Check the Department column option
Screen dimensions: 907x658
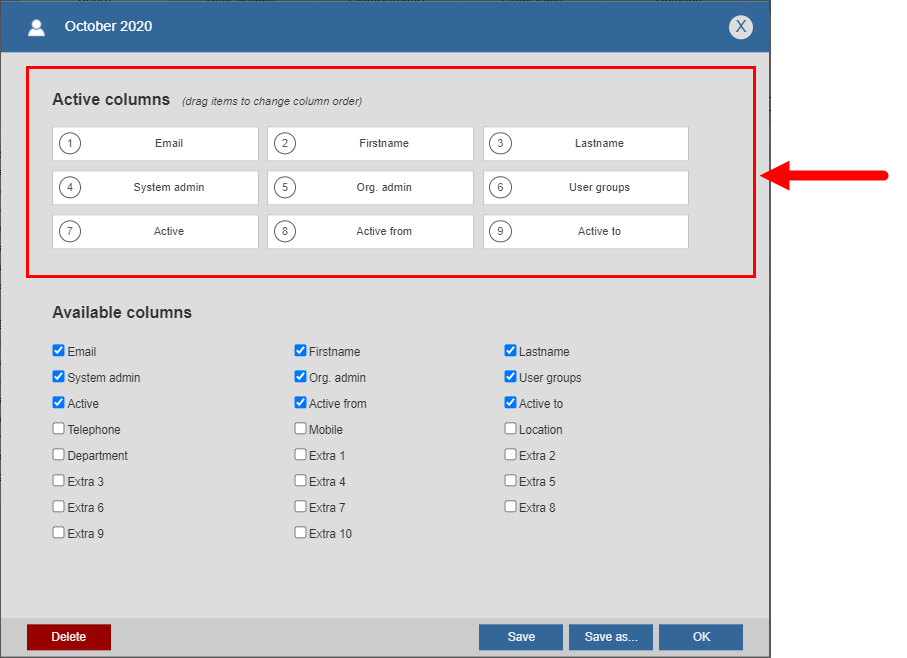point(58,454)
